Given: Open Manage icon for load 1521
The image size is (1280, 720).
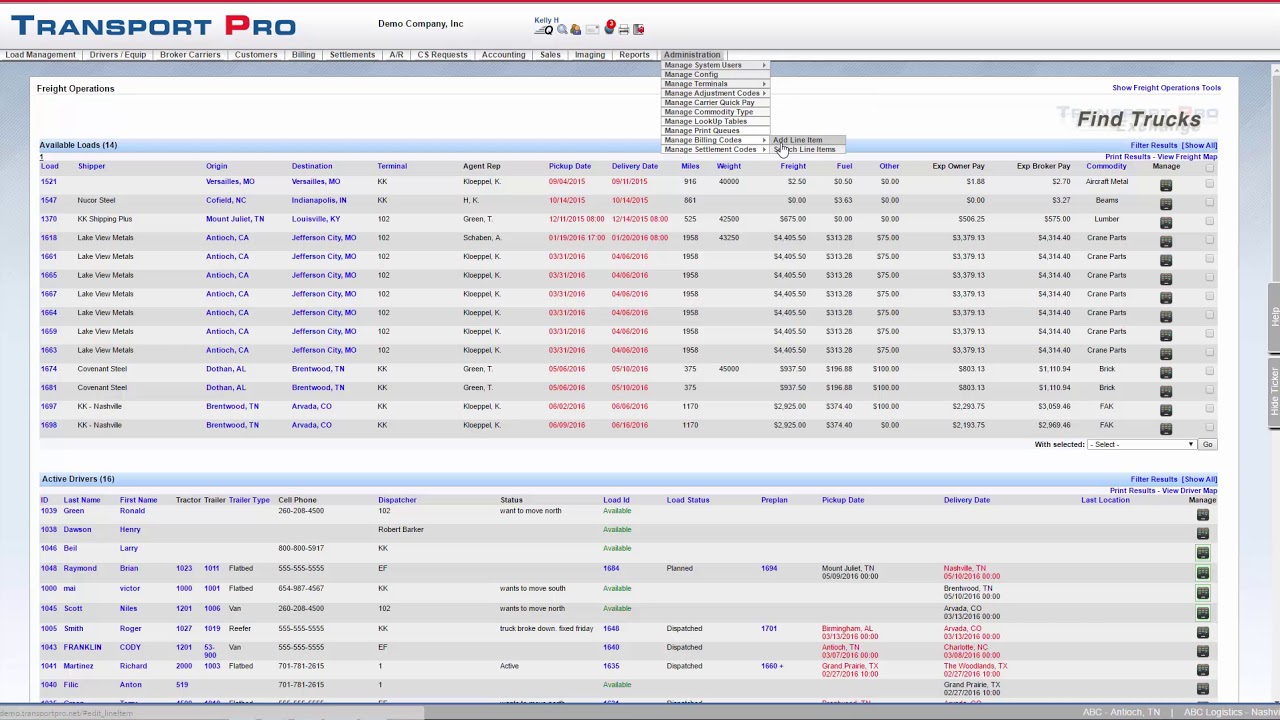Looking at the screenshot, I should point(1166,185).
